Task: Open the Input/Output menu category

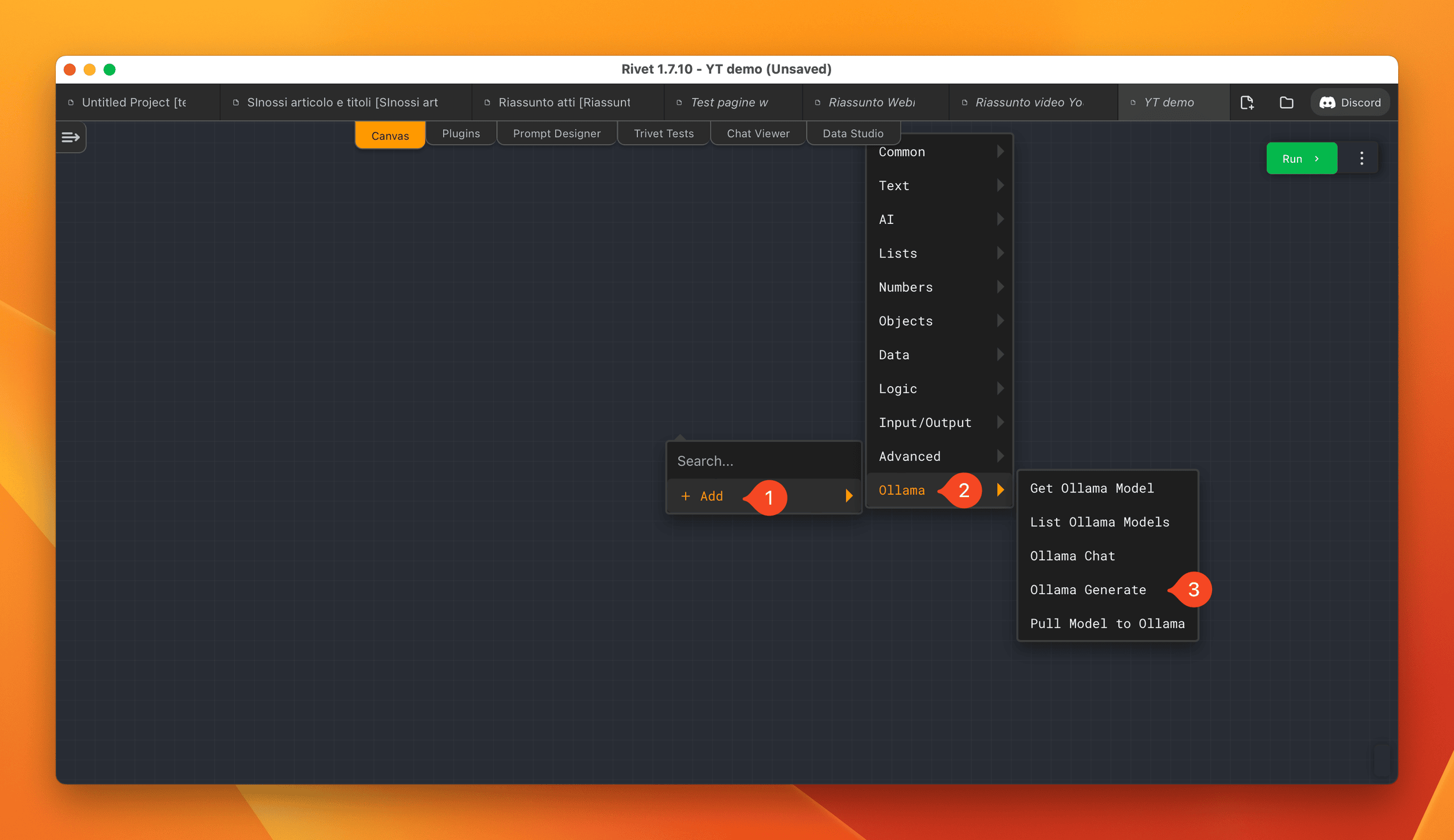Action: [x=939, y=422]
